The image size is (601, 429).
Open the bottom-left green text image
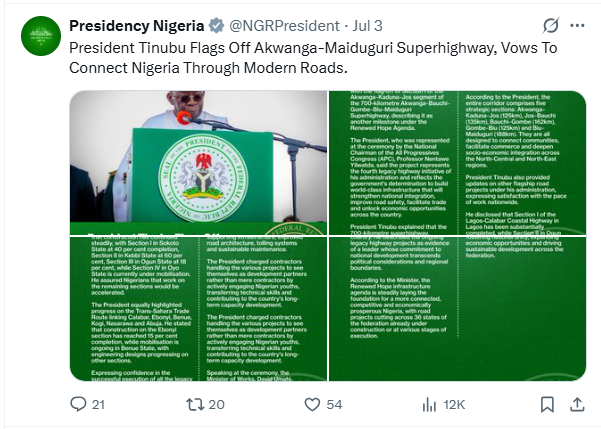(x=198, y=309)
